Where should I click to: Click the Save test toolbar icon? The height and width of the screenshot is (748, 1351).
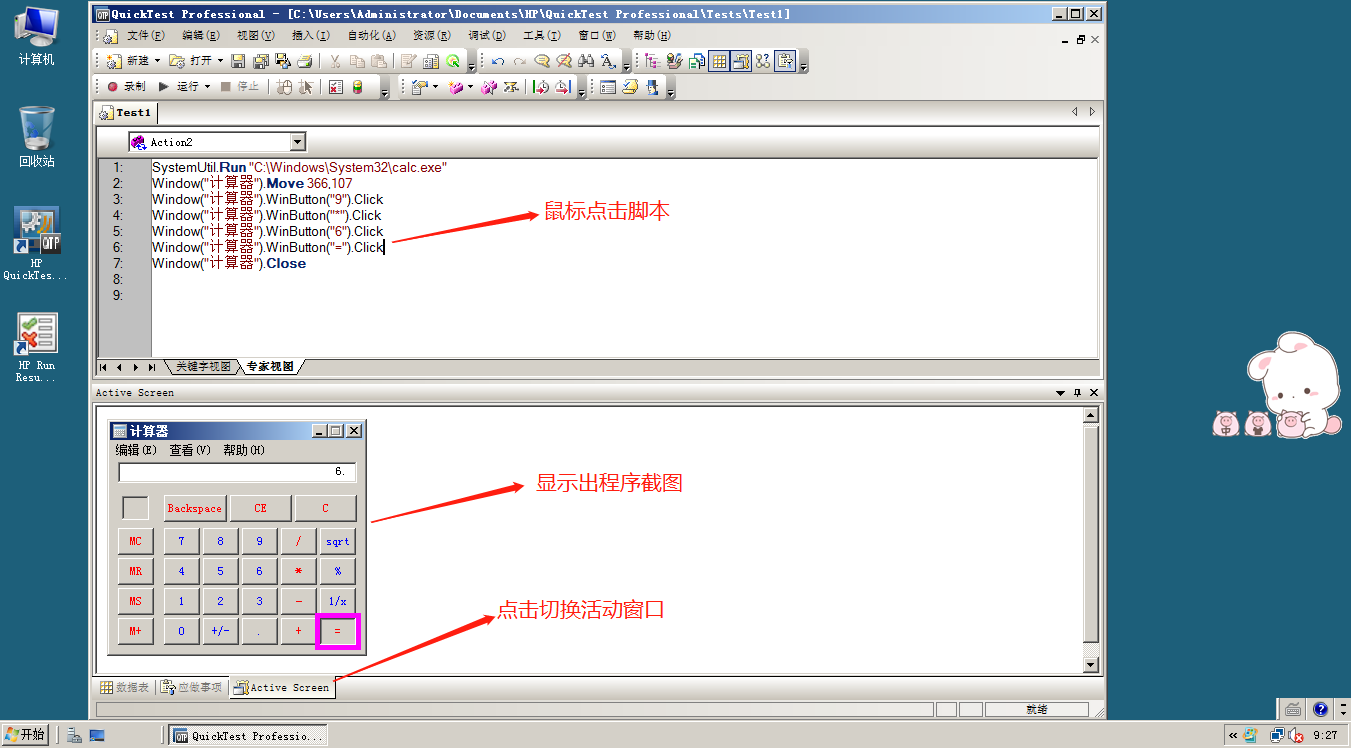(x=237, y=61)
